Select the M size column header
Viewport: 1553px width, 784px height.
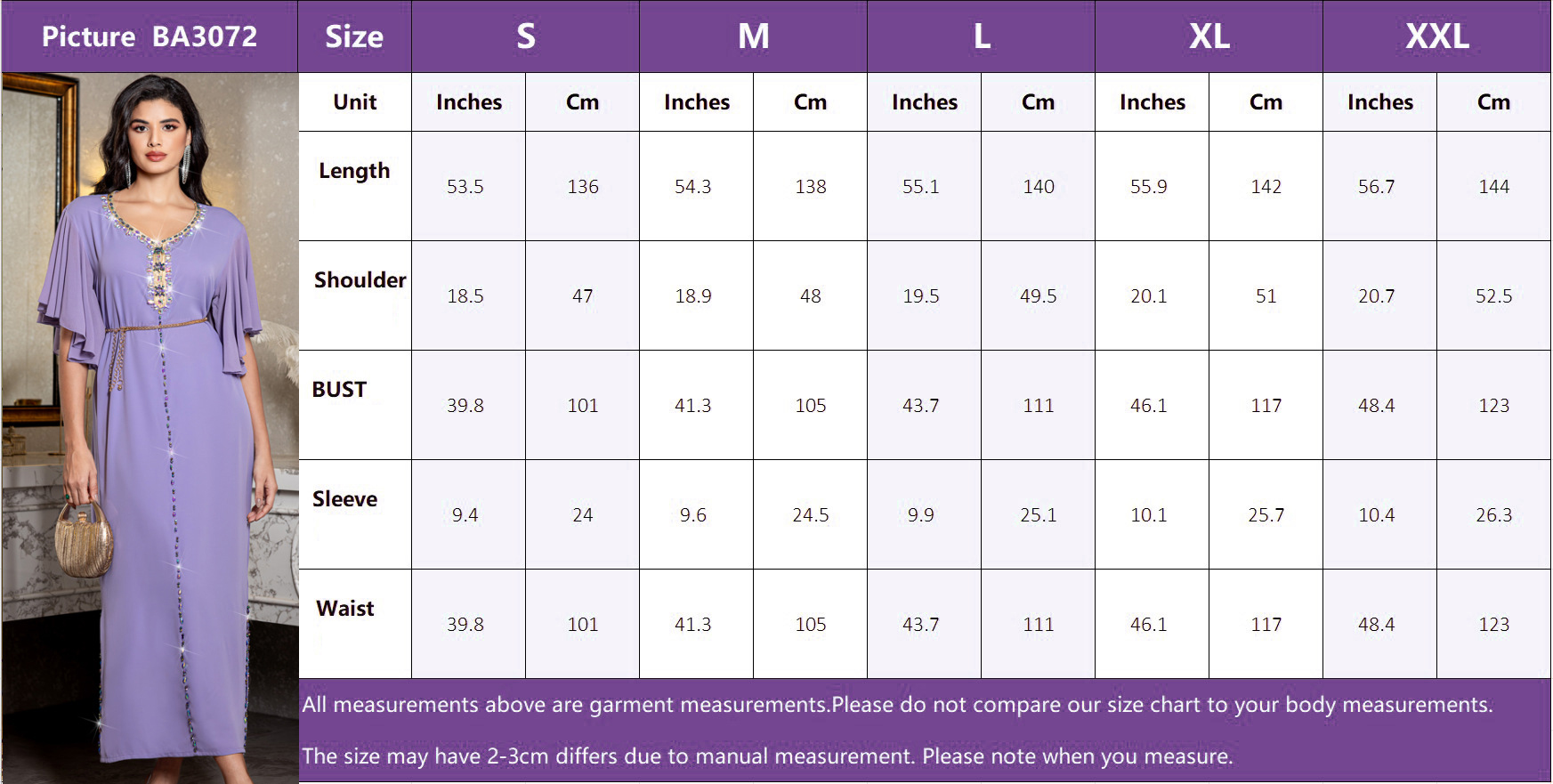[753, 36]
